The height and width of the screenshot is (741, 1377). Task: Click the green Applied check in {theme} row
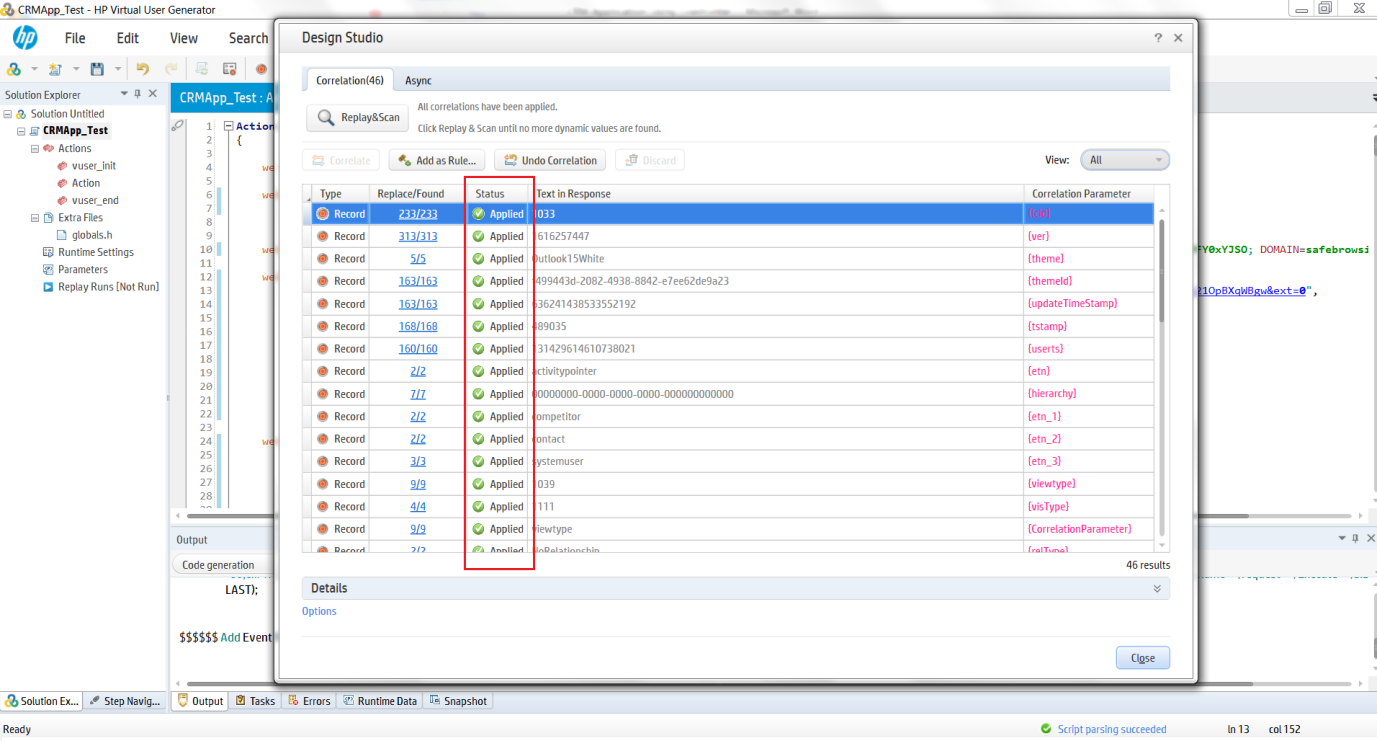[x=479, y=259]
